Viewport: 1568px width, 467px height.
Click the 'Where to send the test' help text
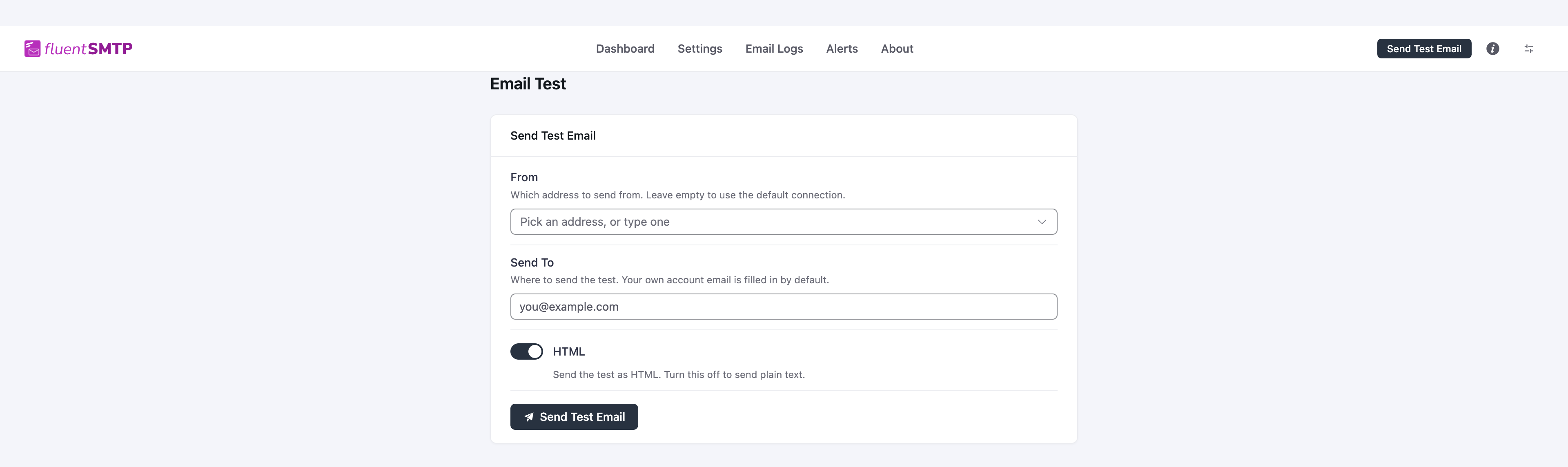pos(670,280)
